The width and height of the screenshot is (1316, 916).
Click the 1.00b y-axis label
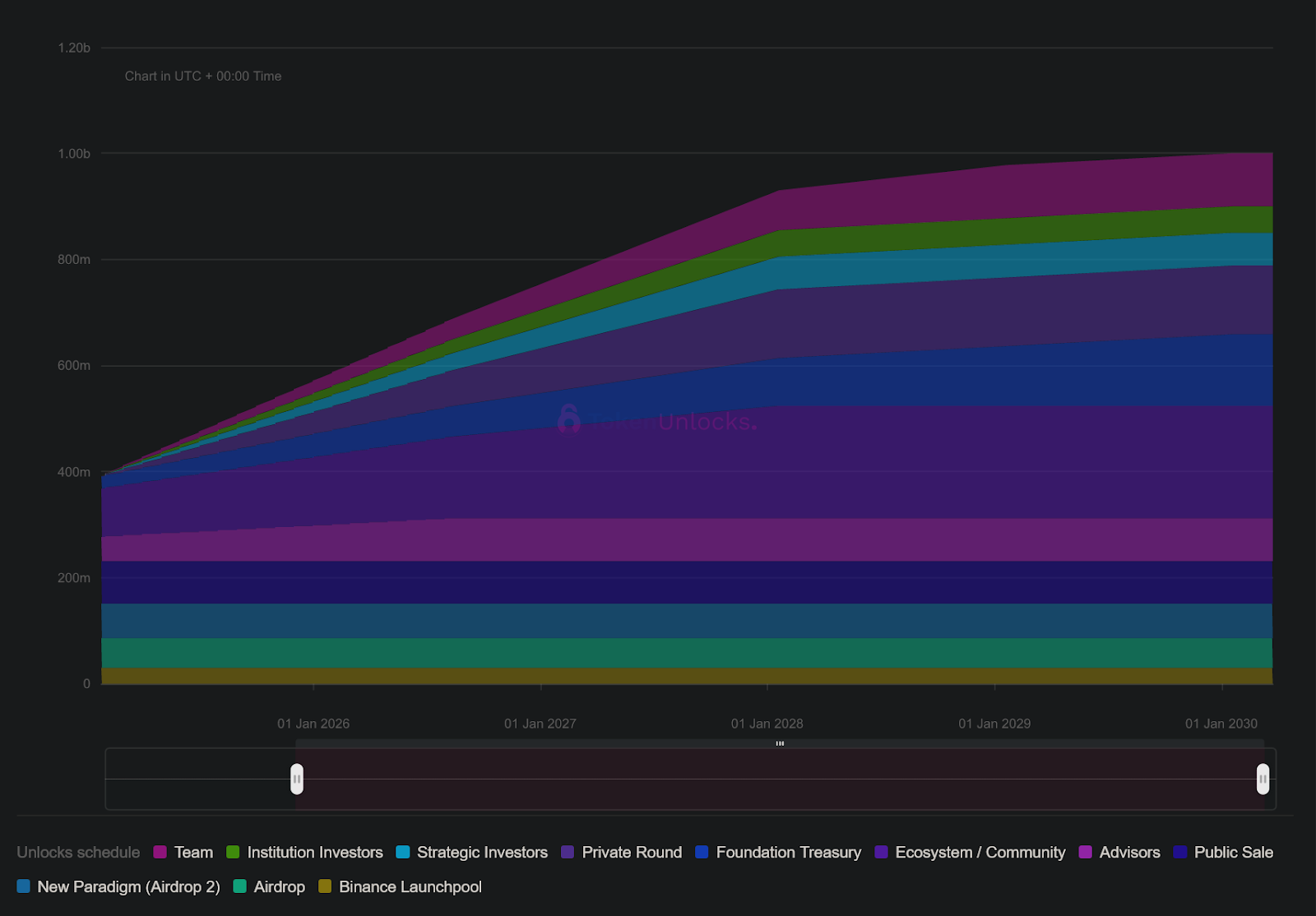click(x=74, y=154)
